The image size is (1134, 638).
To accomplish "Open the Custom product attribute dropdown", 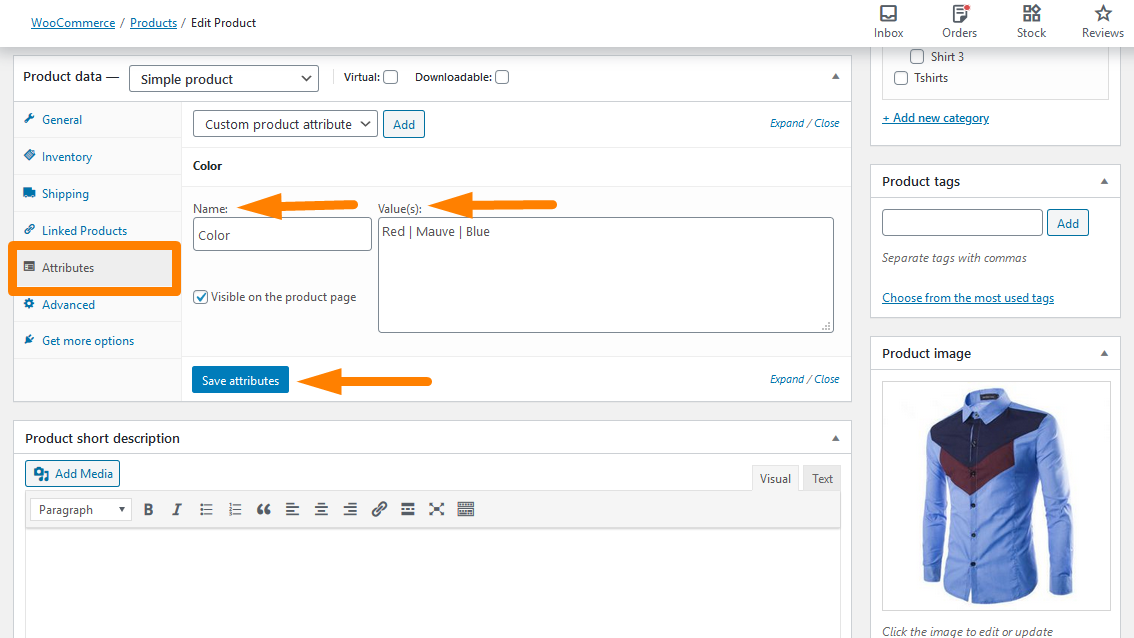I will (285, 124).
